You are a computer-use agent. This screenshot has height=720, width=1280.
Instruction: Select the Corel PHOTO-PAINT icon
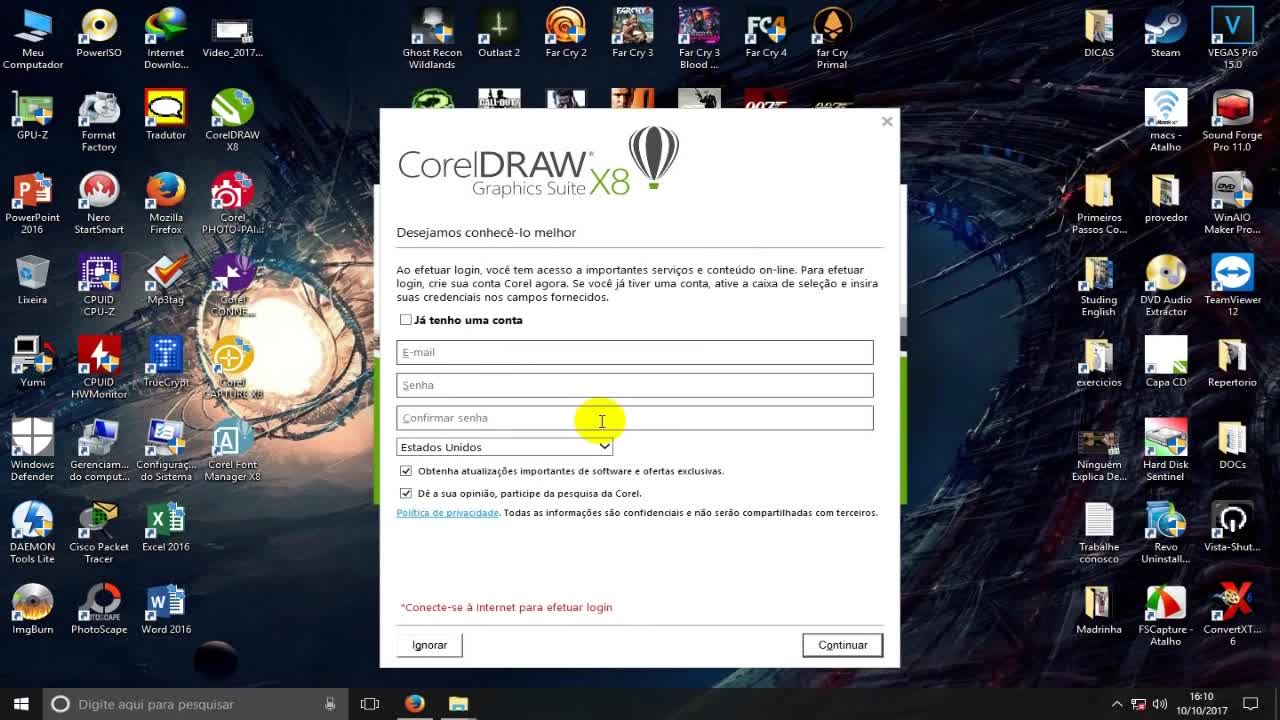point(232,204)
